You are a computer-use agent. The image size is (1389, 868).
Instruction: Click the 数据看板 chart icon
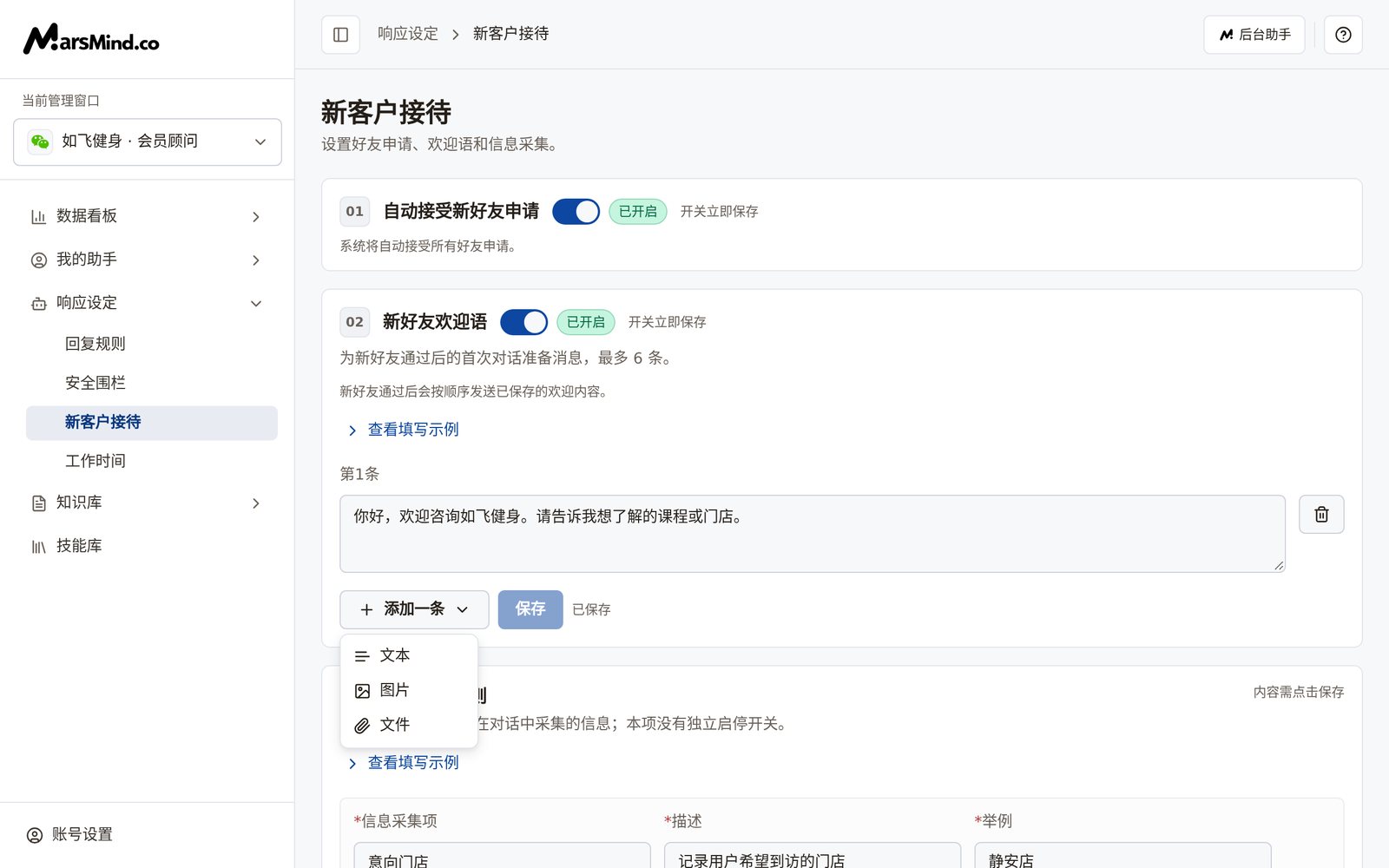38,216
